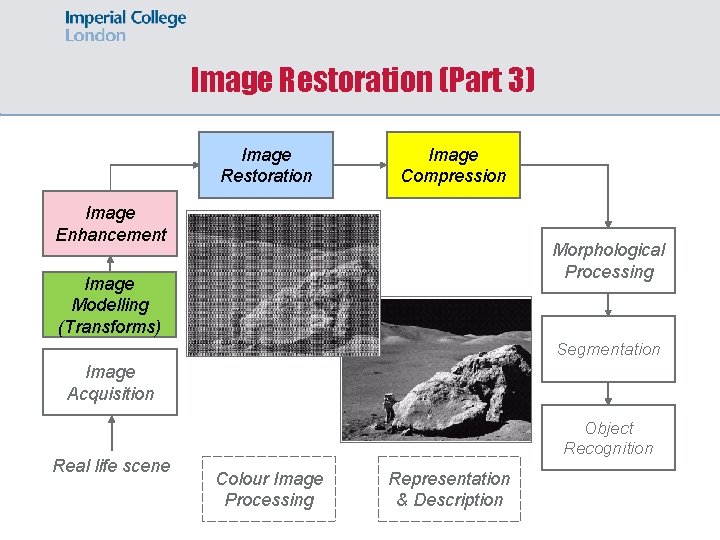720x540 pixels.
Task: Select the Morphological Processing box
Action: pyautogui.click(x=608, y=260)
